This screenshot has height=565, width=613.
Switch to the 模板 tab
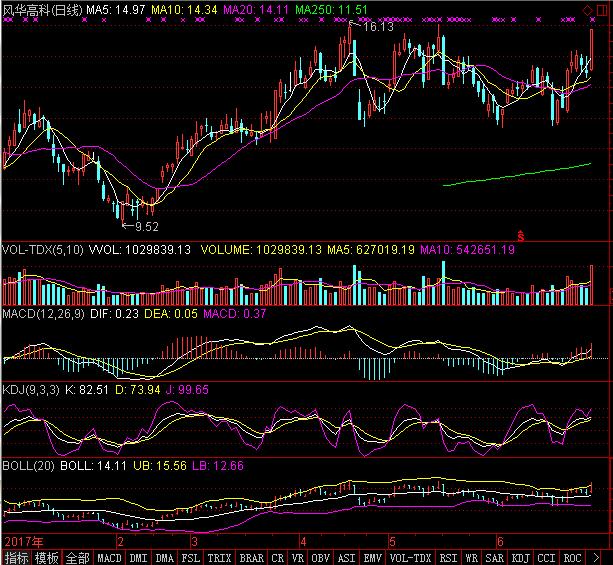click(x=46, y=558)
